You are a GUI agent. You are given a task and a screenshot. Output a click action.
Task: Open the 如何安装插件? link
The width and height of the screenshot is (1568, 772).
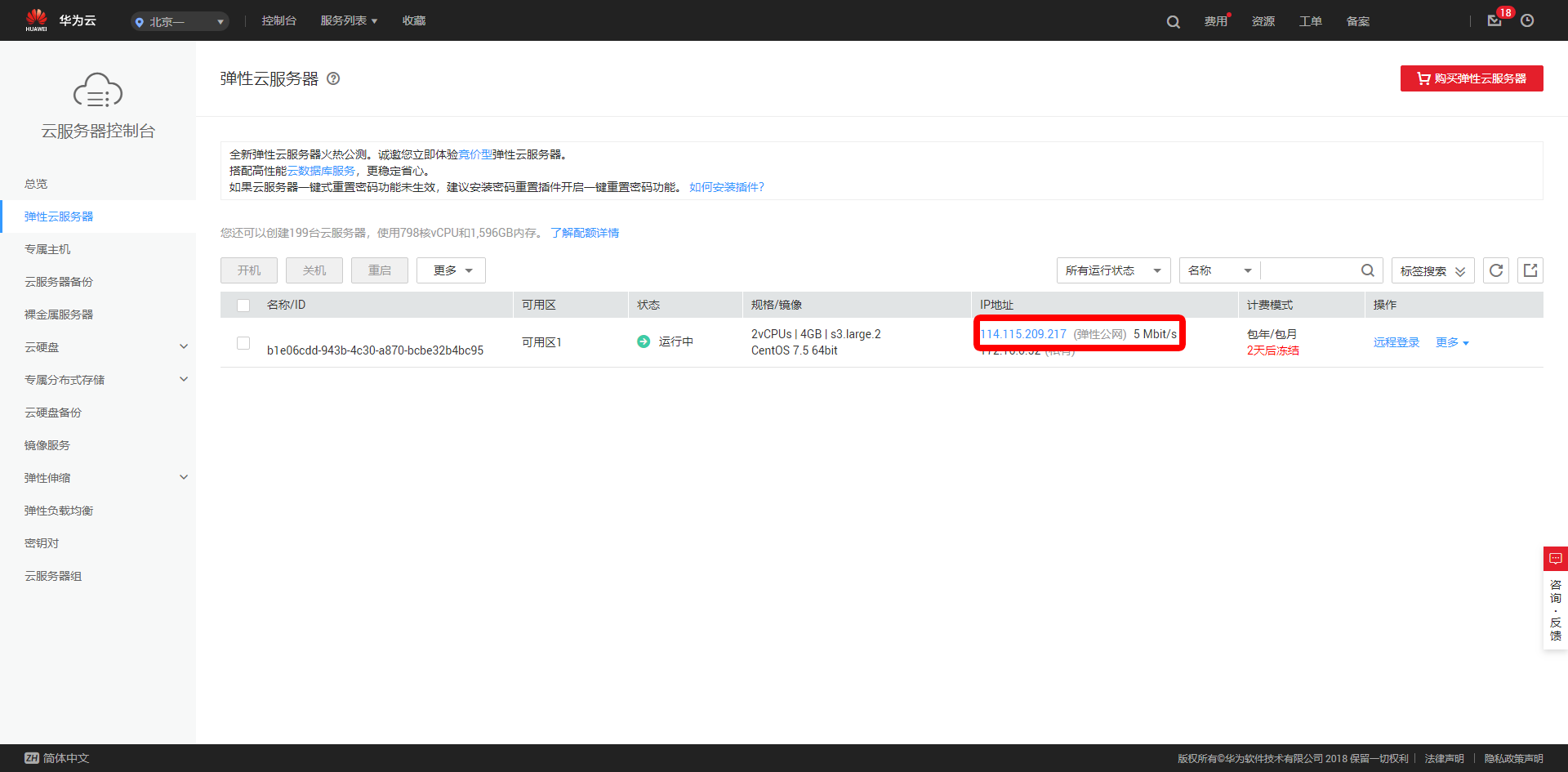click(x=727, y=187)
